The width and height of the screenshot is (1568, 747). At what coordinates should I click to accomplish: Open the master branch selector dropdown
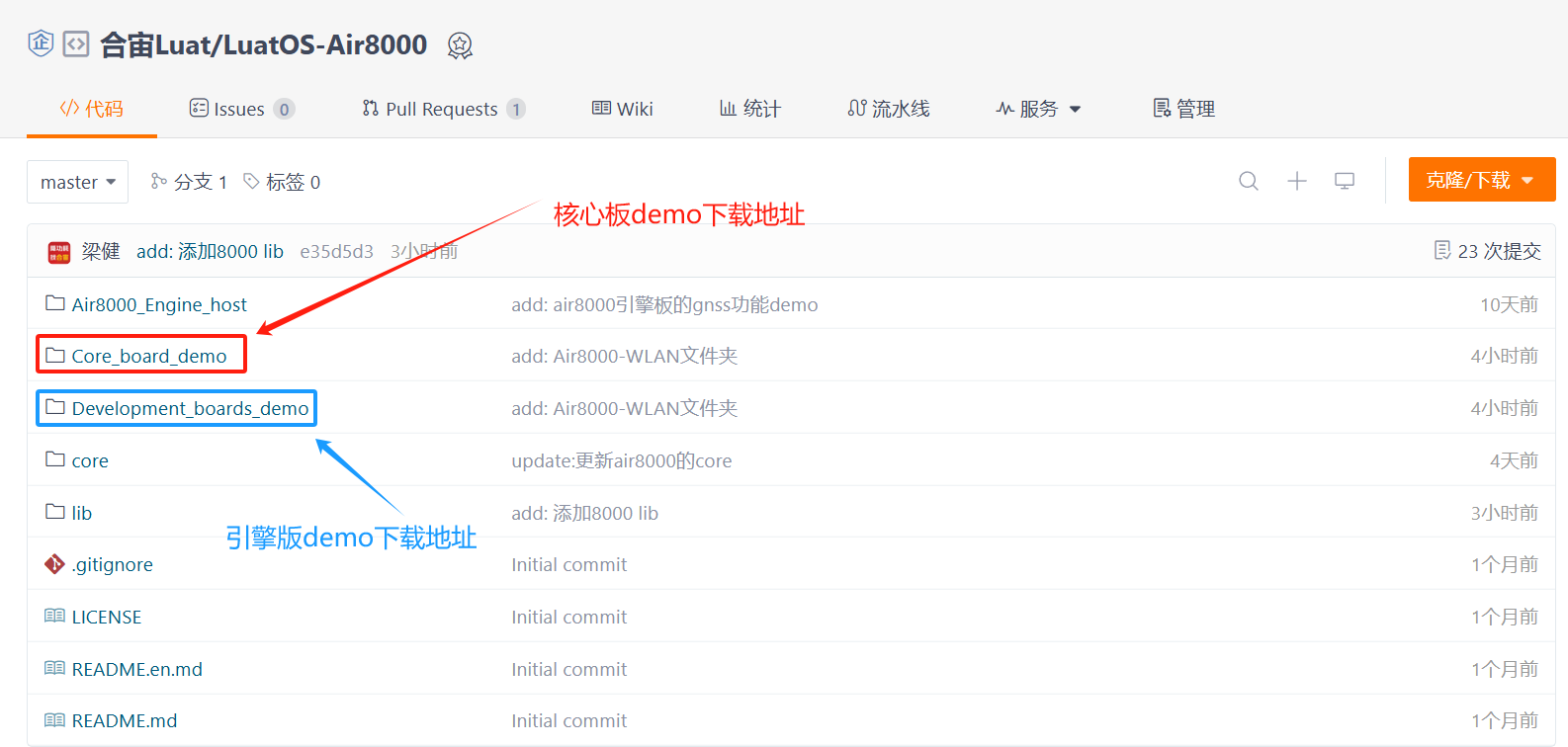coord(77,182)
